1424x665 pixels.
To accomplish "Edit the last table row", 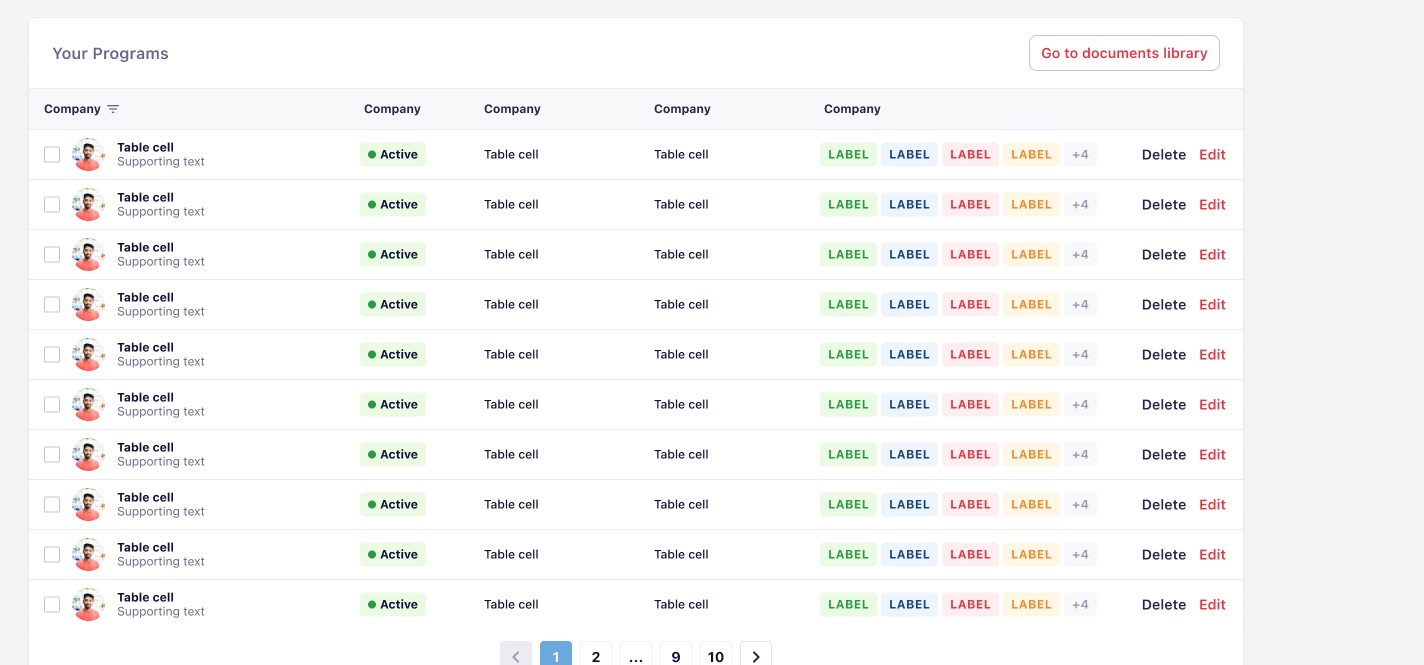I will point(1212,605).
